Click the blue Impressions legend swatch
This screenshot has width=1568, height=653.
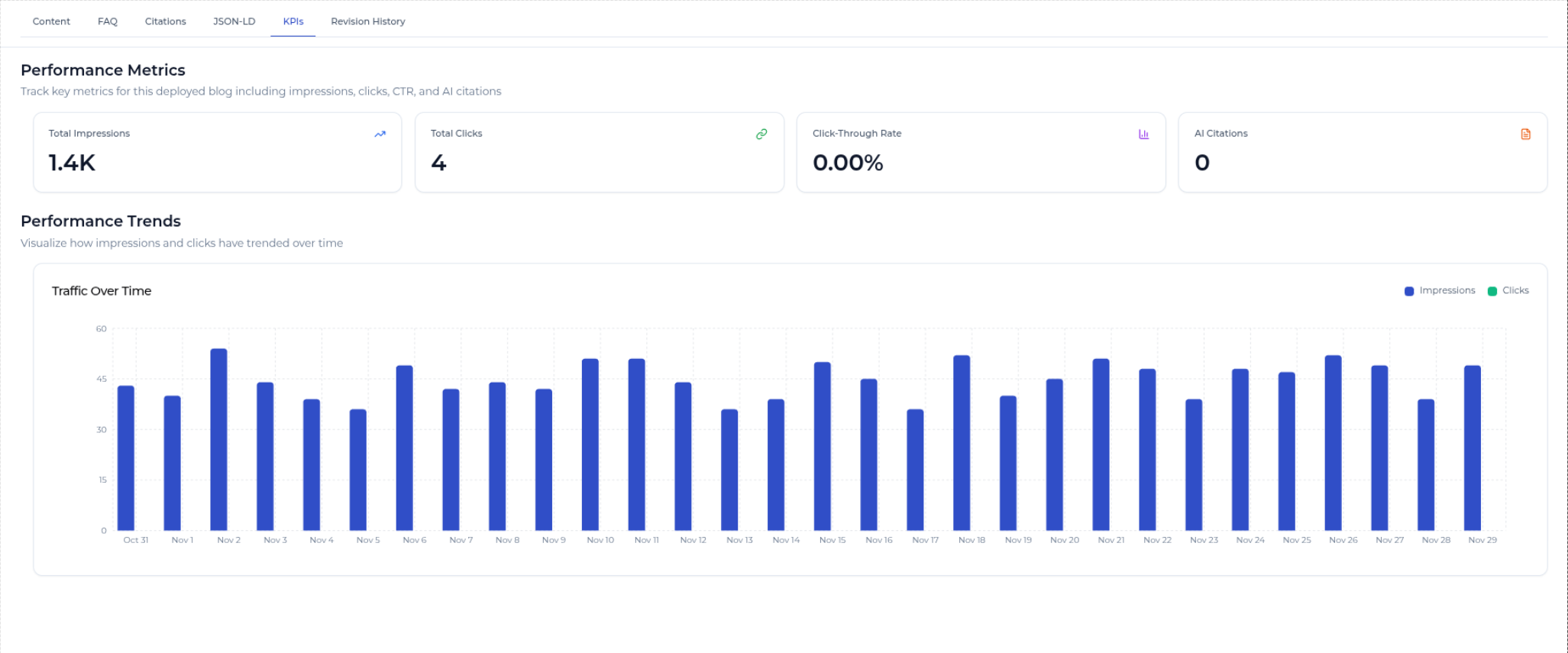click(x=1409, y=291)
